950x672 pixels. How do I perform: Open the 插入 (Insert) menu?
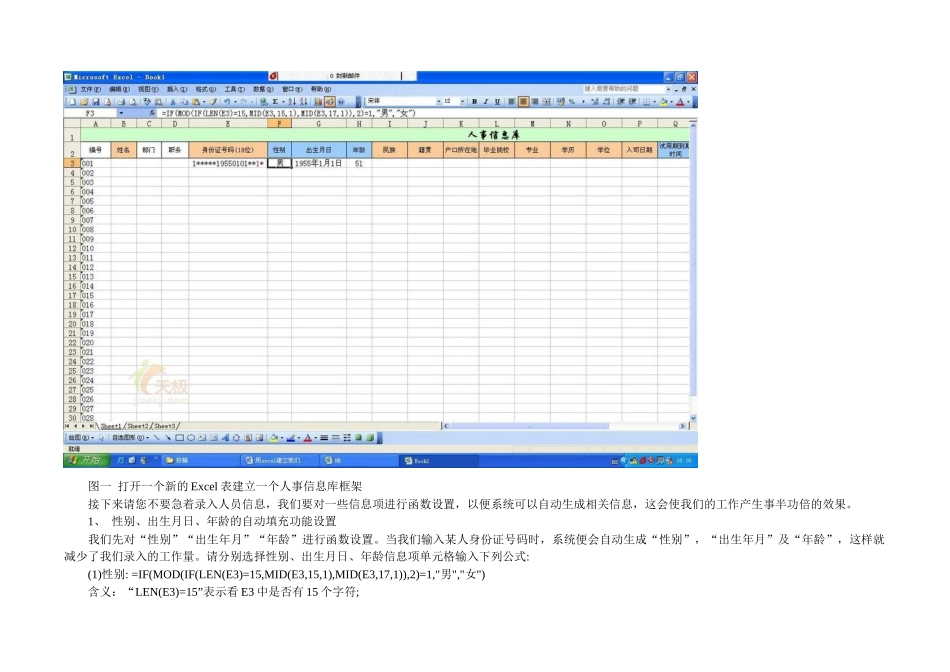point(176,89)
